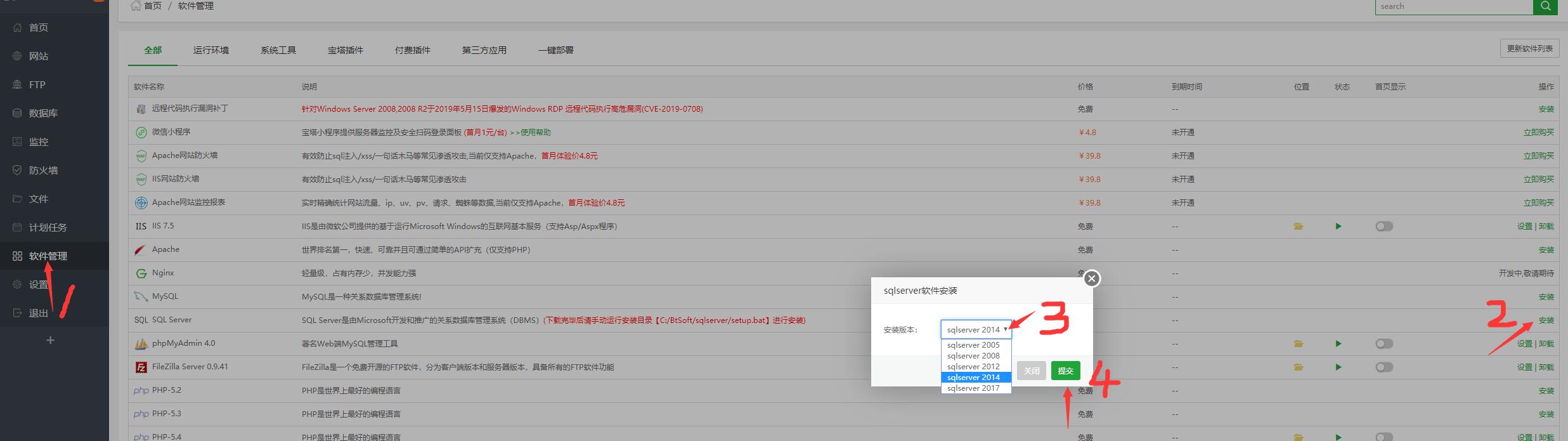Click the >>使用帮助 link
The image size is (1568, 441).
530,133
